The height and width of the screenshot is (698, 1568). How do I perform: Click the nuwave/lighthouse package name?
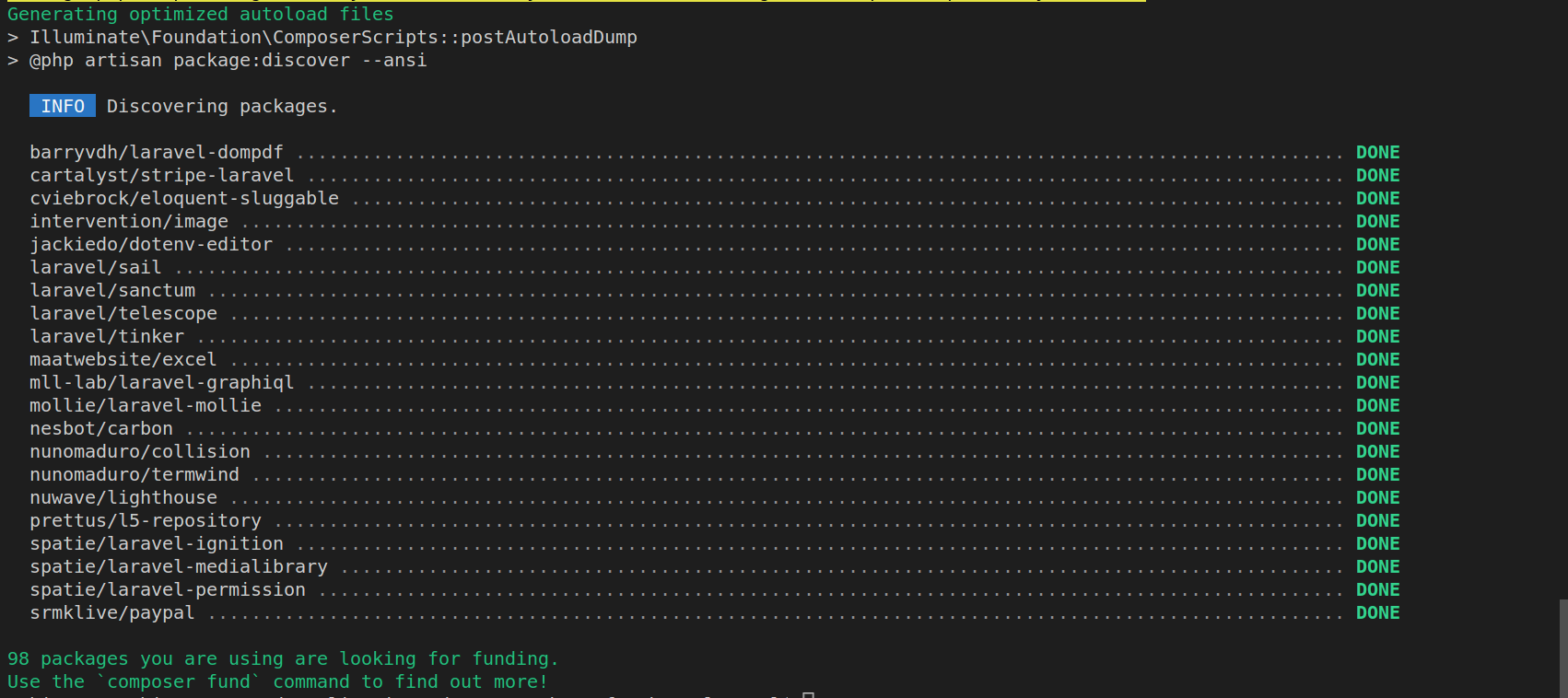123,498
